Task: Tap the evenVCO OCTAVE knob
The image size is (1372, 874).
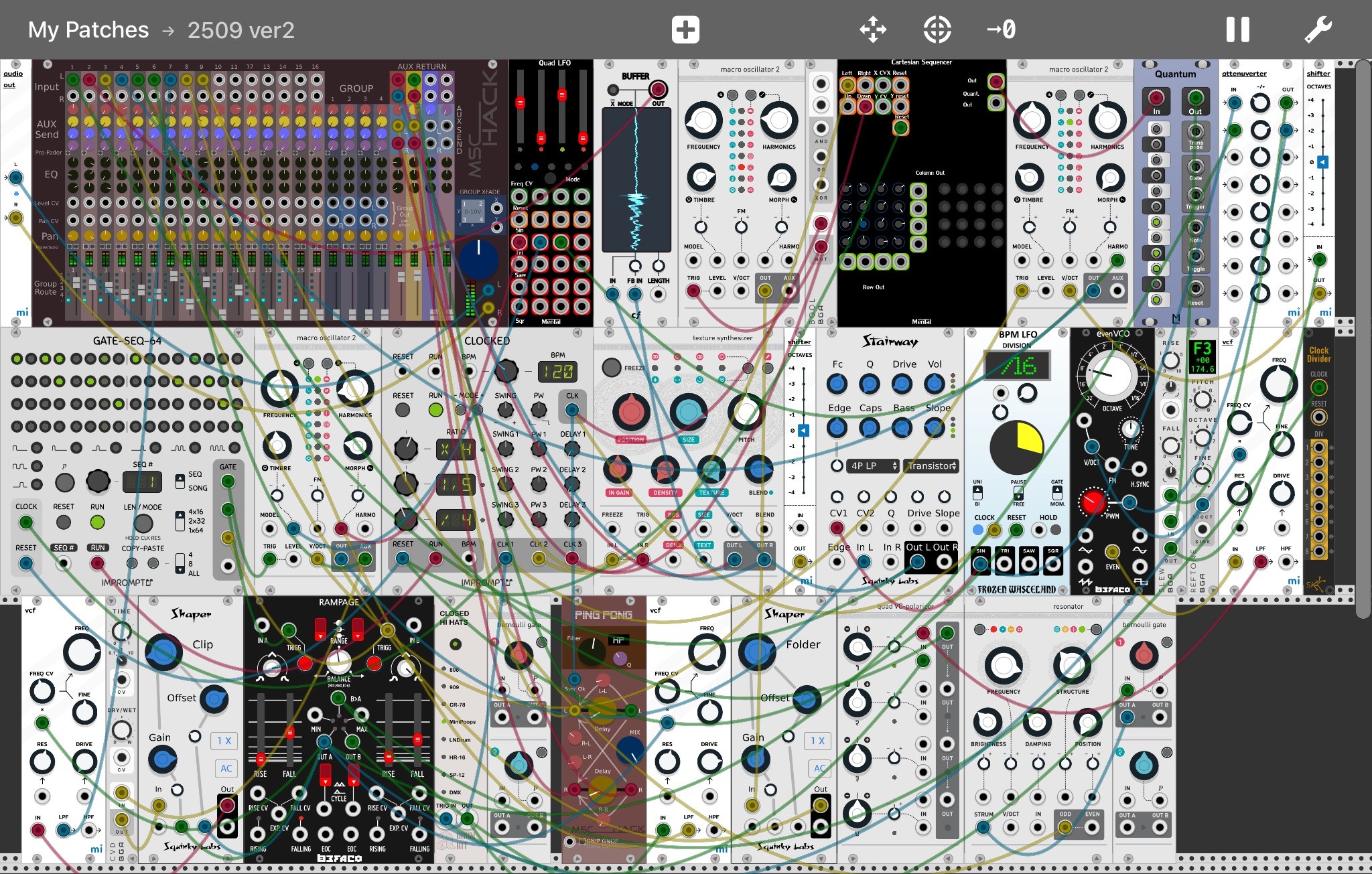Action: pyautogui.click(x=1111, y=376)
